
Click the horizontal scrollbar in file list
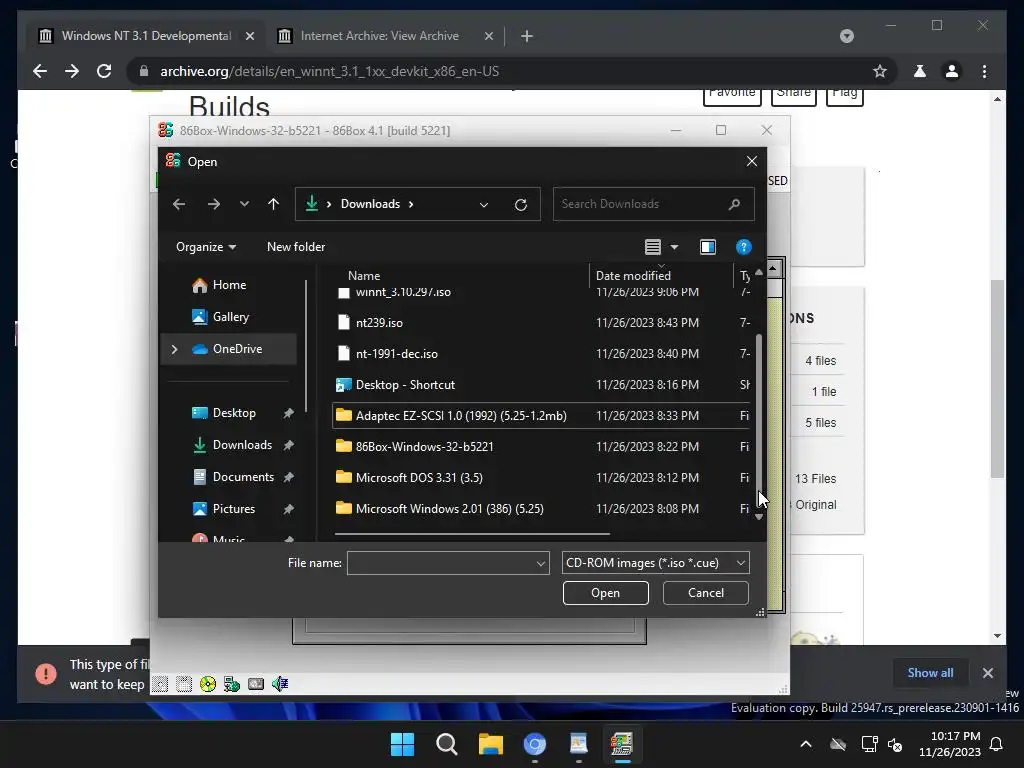click(x=472, y=534)
